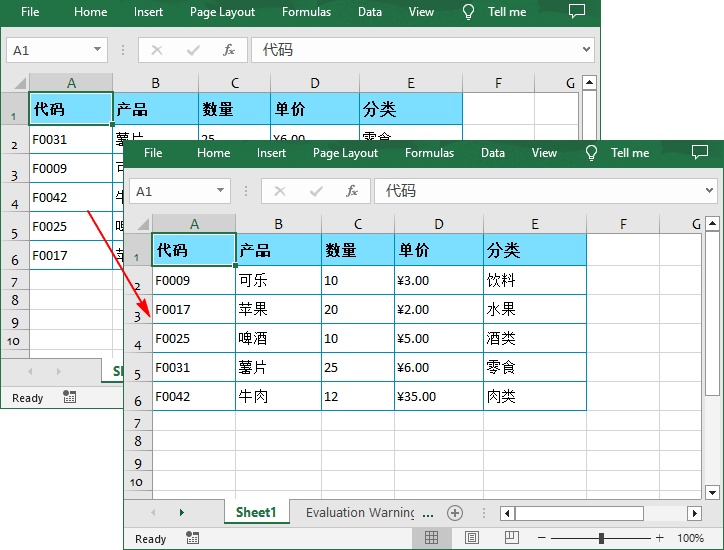724x550 pixels.
Task: Click the zoom slider handle in status bar
Action: pos(601,538)
